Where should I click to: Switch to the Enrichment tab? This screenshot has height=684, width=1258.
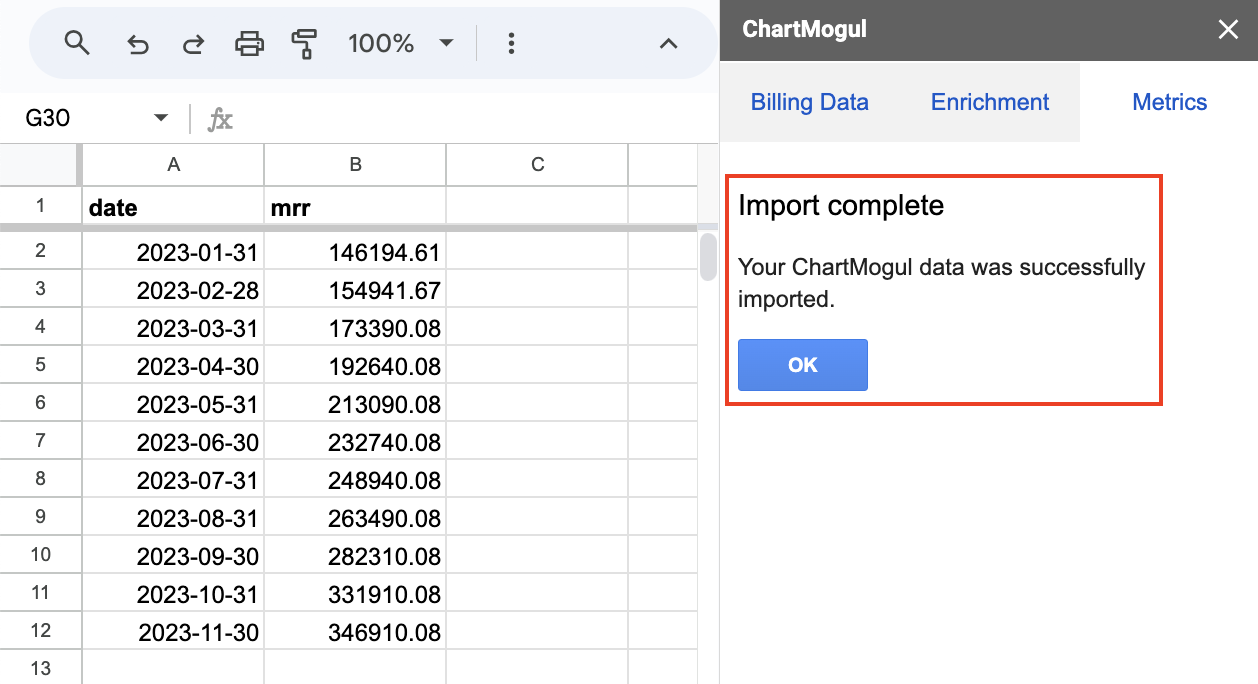click(x=990, y=102)
